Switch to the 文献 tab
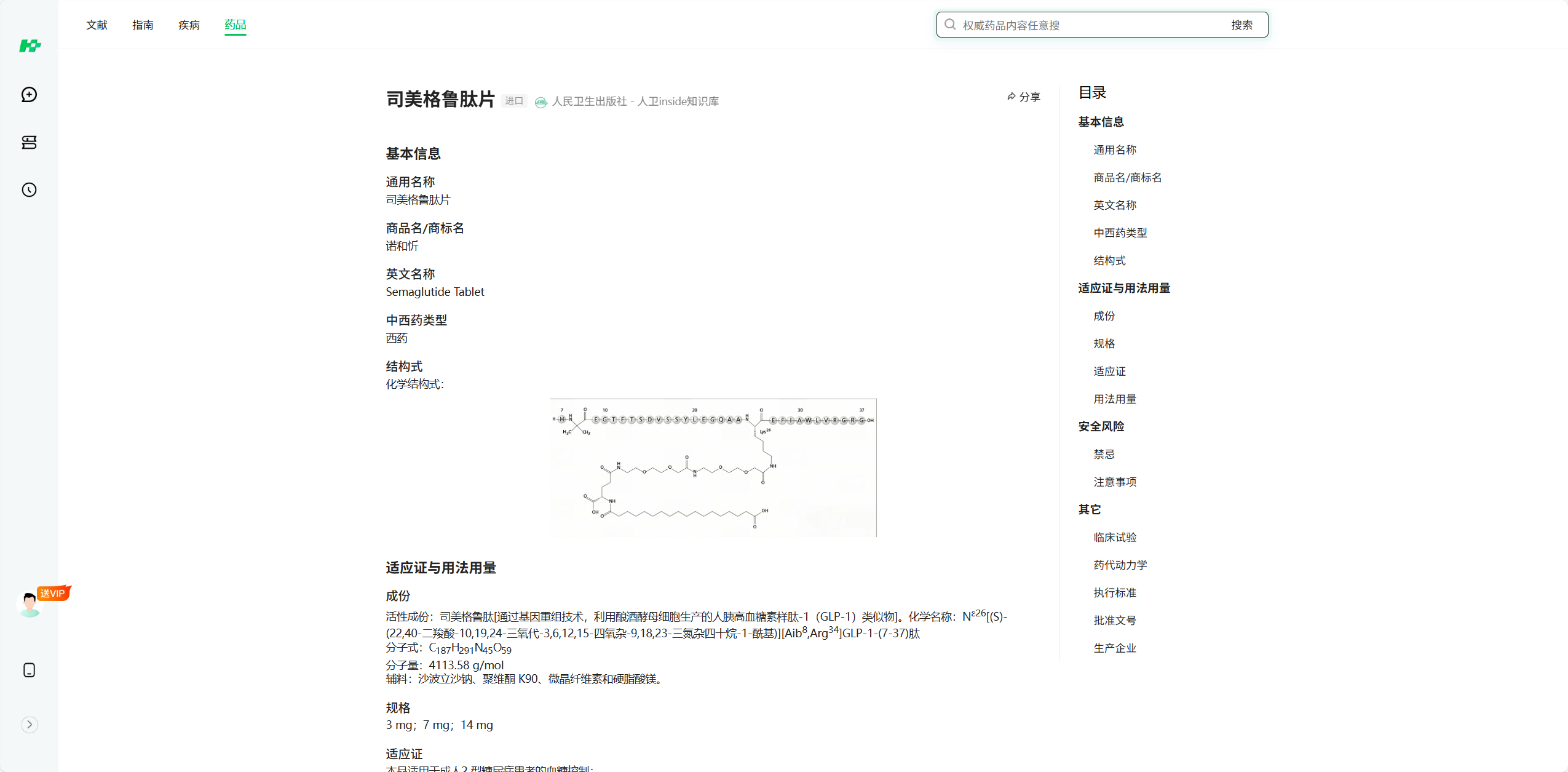Image resolution: width=1568 pixels, height=772 pixels. pos(97,25)
